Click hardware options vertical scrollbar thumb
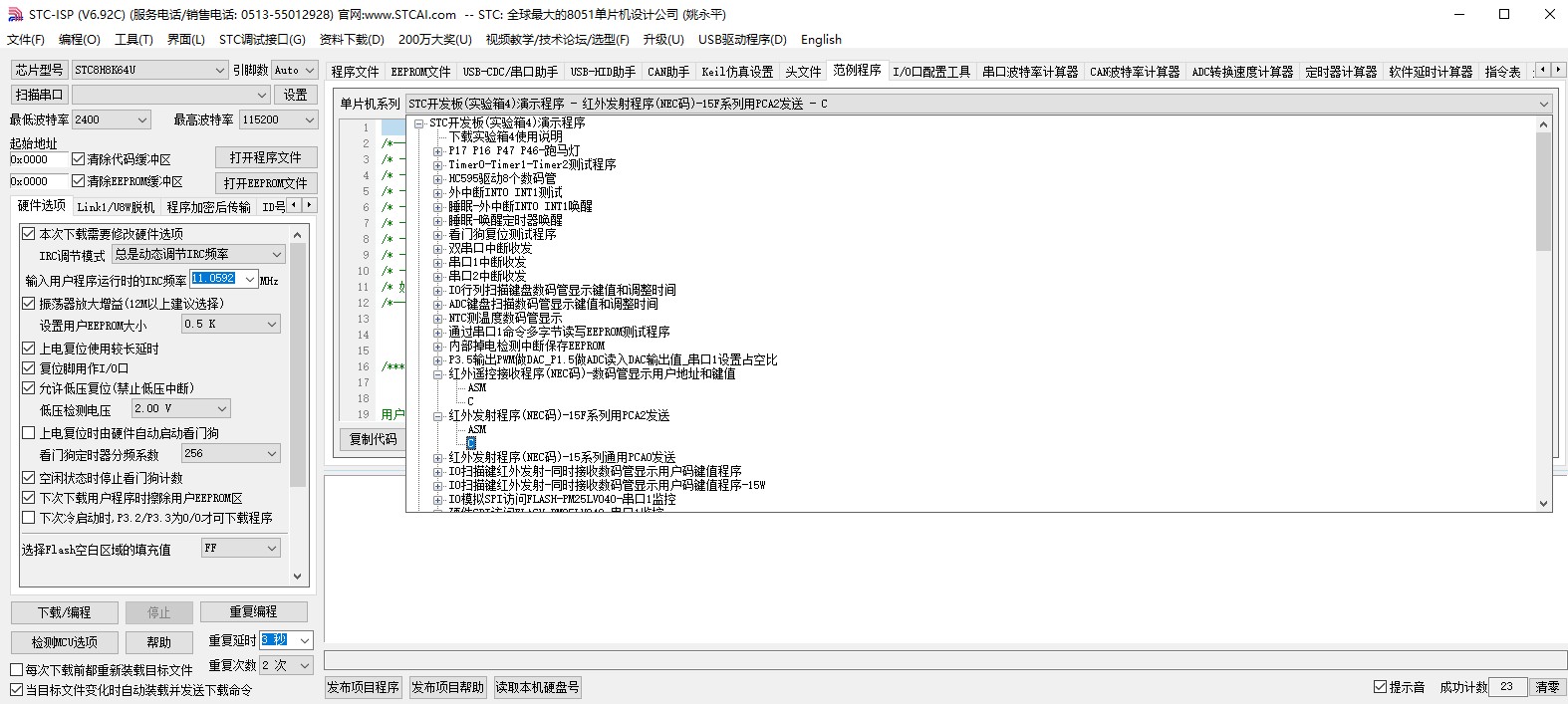Viewport: 1568px width, 704px height. click(298, 363)
